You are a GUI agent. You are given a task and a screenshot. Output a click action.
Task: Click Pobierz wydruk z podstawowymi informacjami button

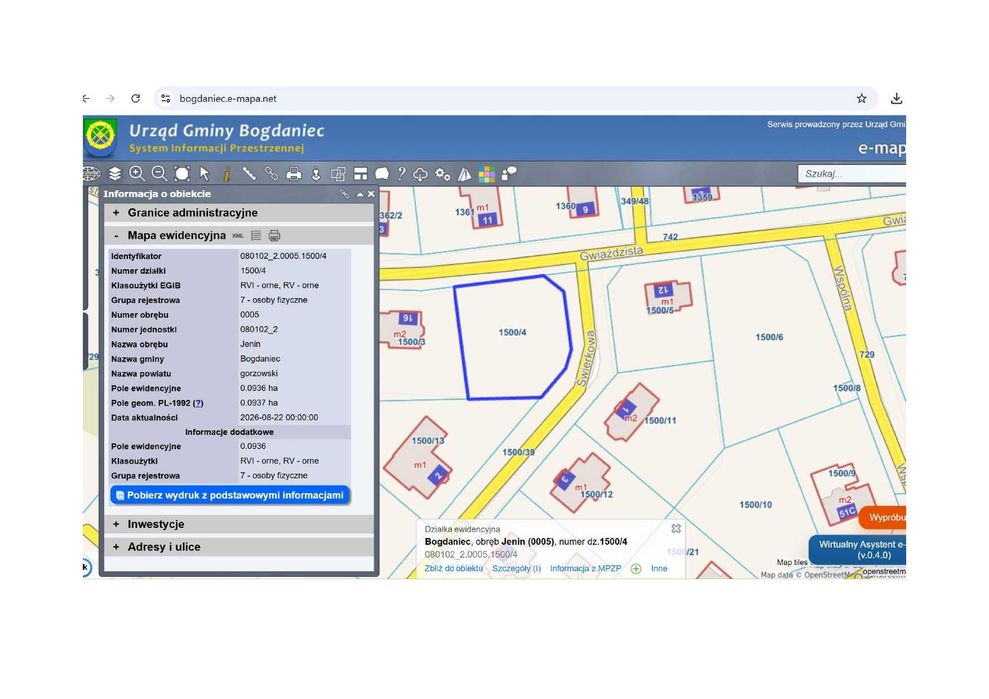[230, 495]
